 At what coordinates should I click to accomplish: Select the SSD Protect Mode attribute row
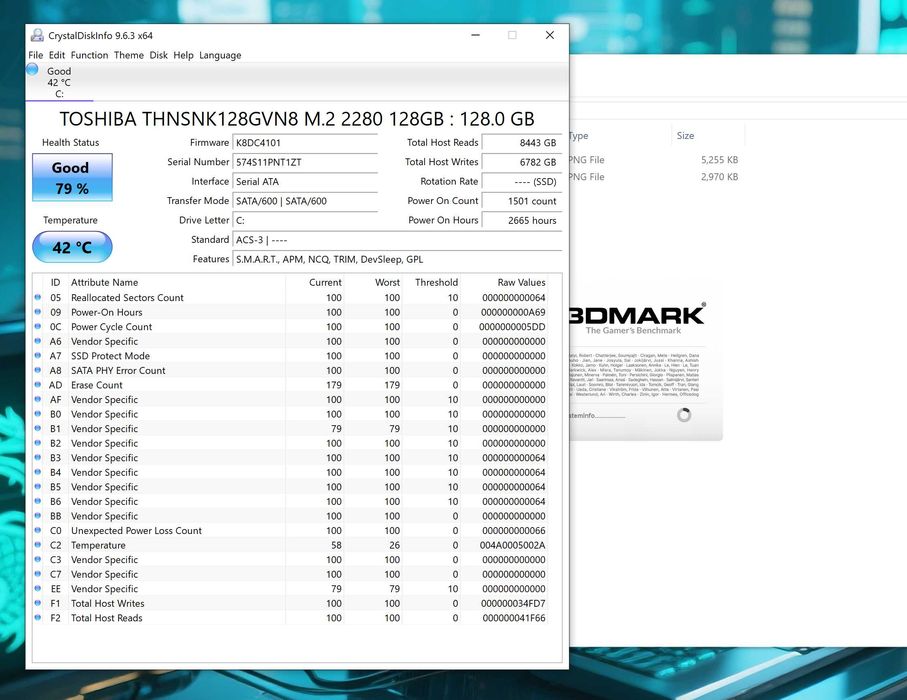290,356
